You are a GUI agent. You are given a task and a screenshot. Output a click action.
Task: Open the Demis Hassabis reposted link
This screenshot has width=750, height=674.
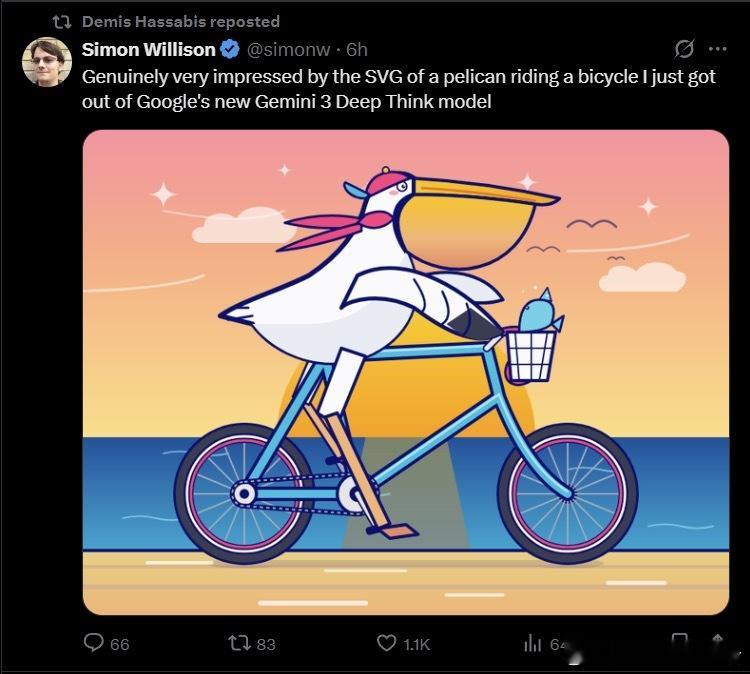[x=181, y=22]
